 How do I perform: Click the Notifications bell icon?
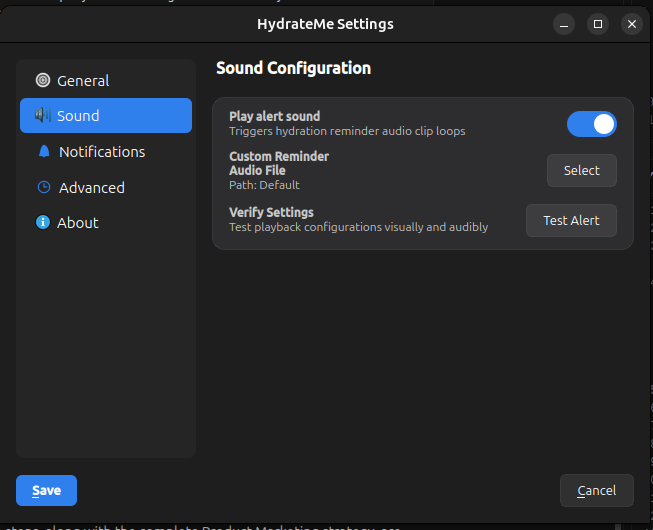tap(44, 152)
